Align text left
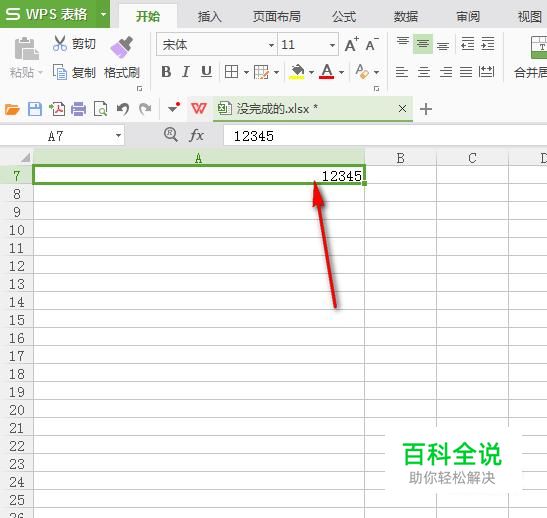Image resolution: width=547 pixels, height=518 pixels. 402,72
